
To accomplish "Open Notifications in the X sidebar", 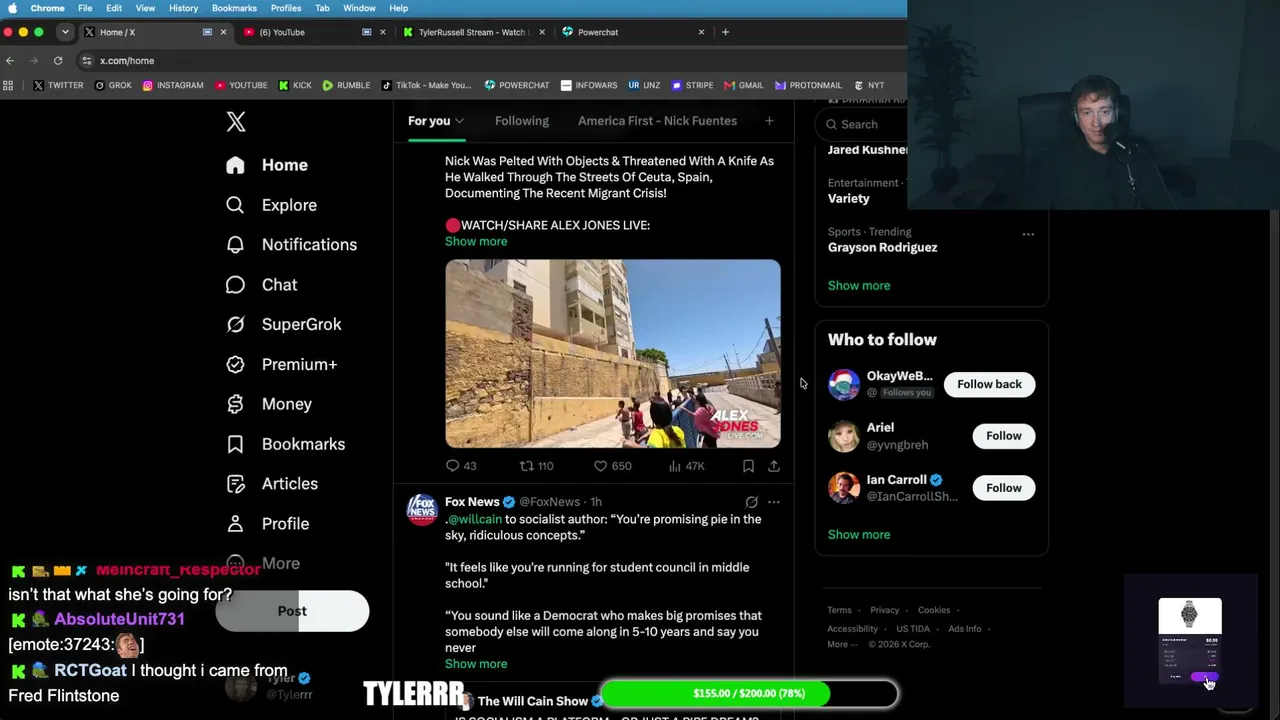I will (x=291, y=245).
